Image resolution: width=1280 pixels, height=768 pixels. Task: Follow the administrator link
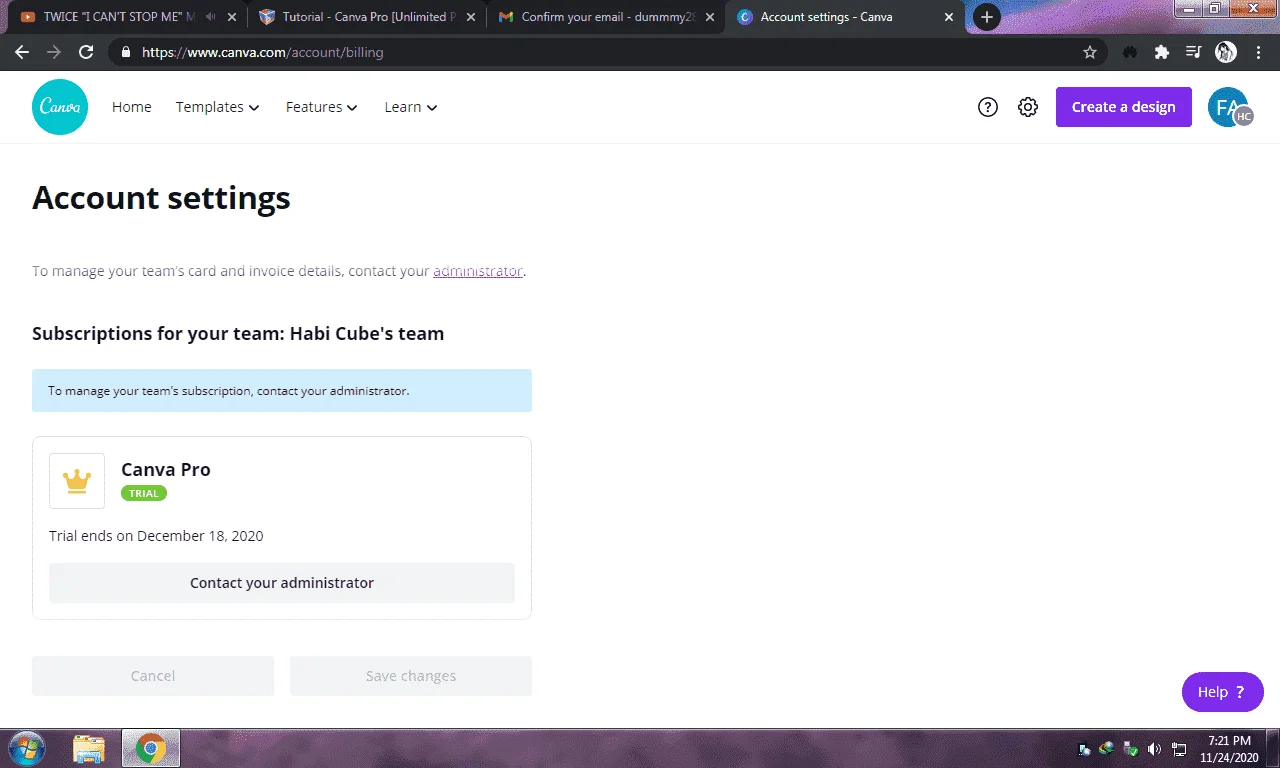[478, 271]
